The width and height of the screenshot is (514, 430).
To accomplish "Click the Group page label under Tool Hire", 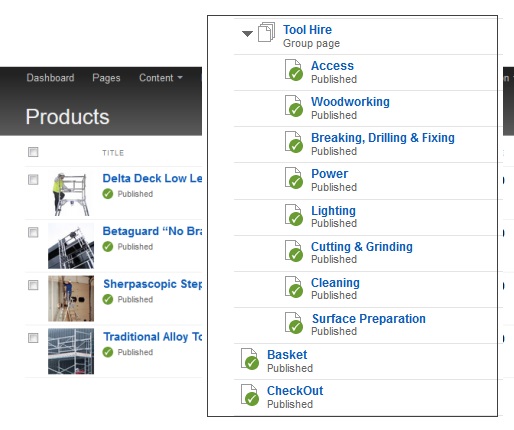I will (x=311, y=43).
